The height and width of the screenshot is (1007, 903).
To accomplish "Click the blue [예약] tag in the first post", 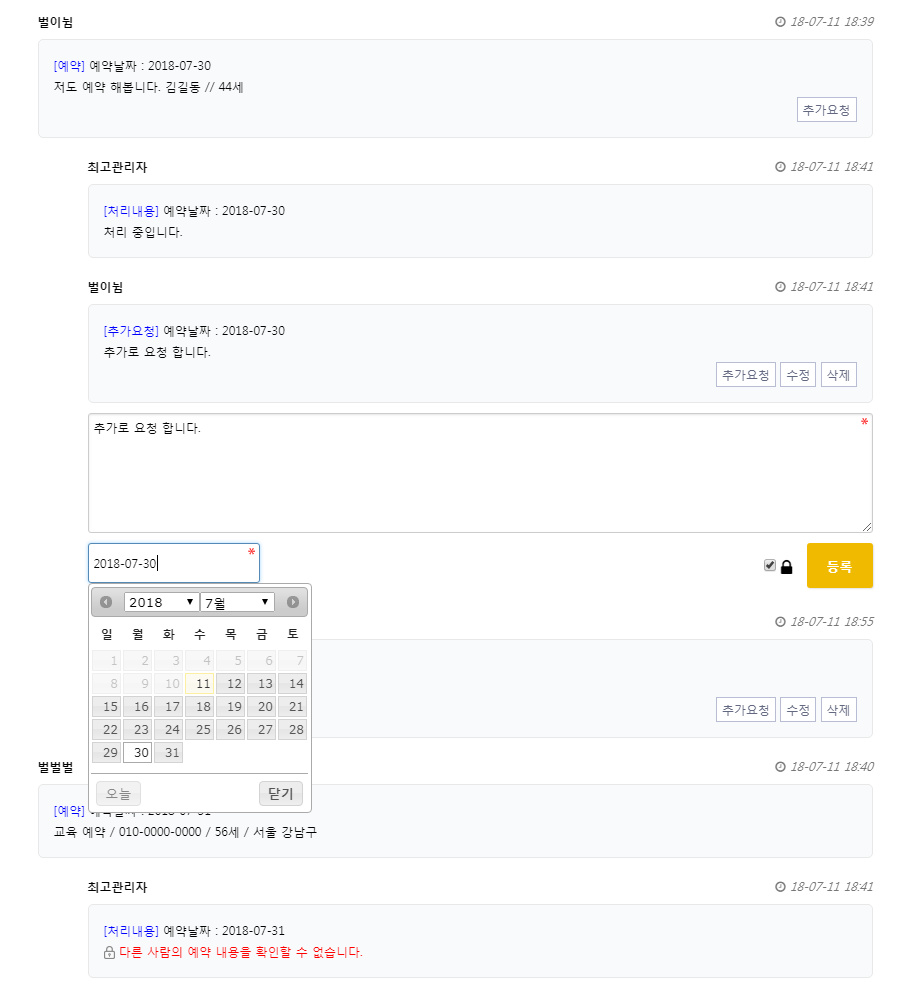I will (69, 66).
